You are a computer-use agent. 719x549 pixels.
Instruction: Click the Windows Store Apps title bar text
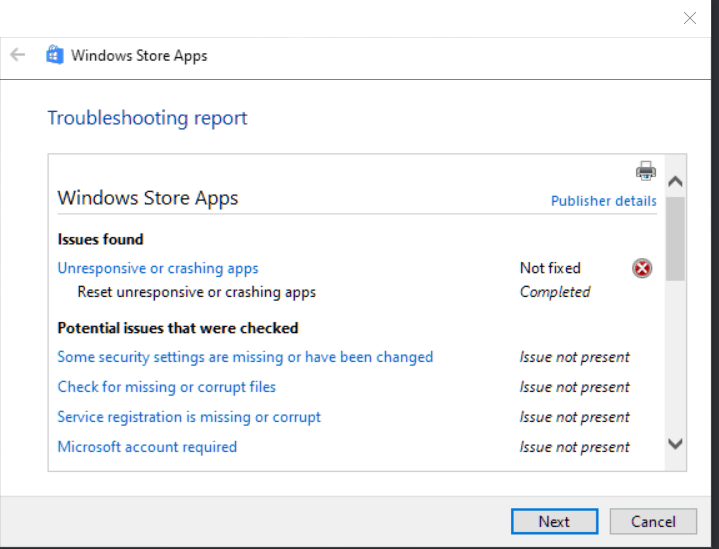coord(139,55)
